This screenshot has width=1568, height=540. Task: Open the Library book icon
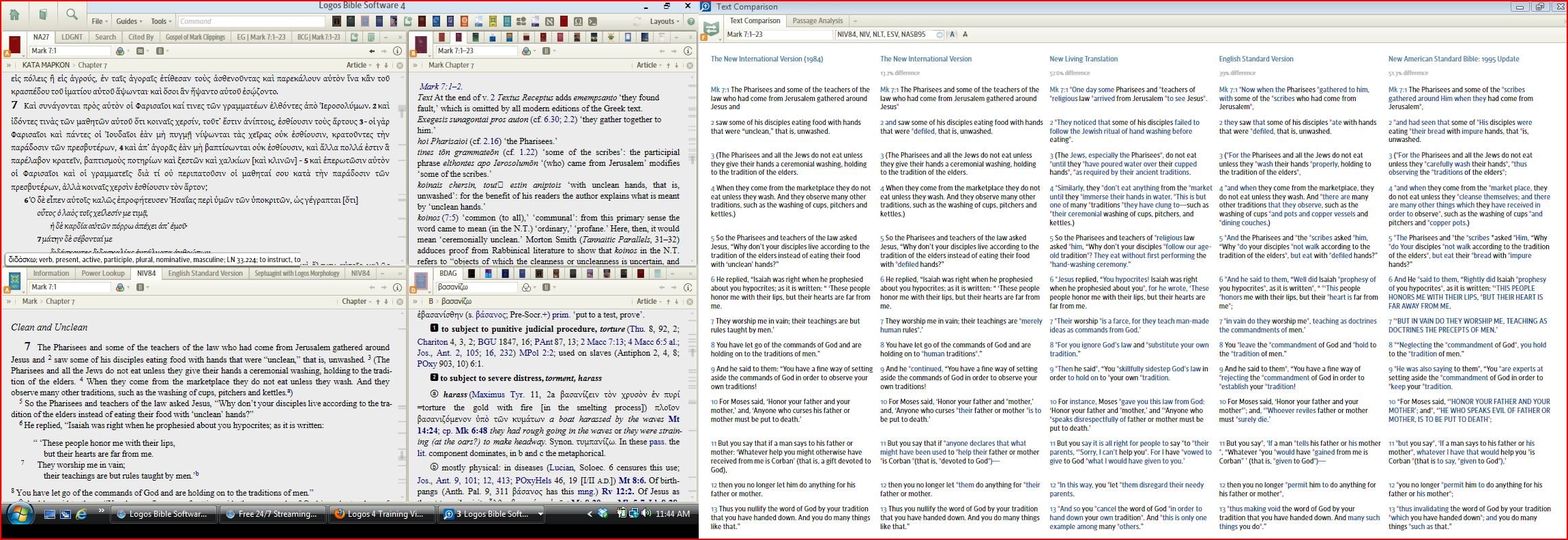(x=43, y=14)
